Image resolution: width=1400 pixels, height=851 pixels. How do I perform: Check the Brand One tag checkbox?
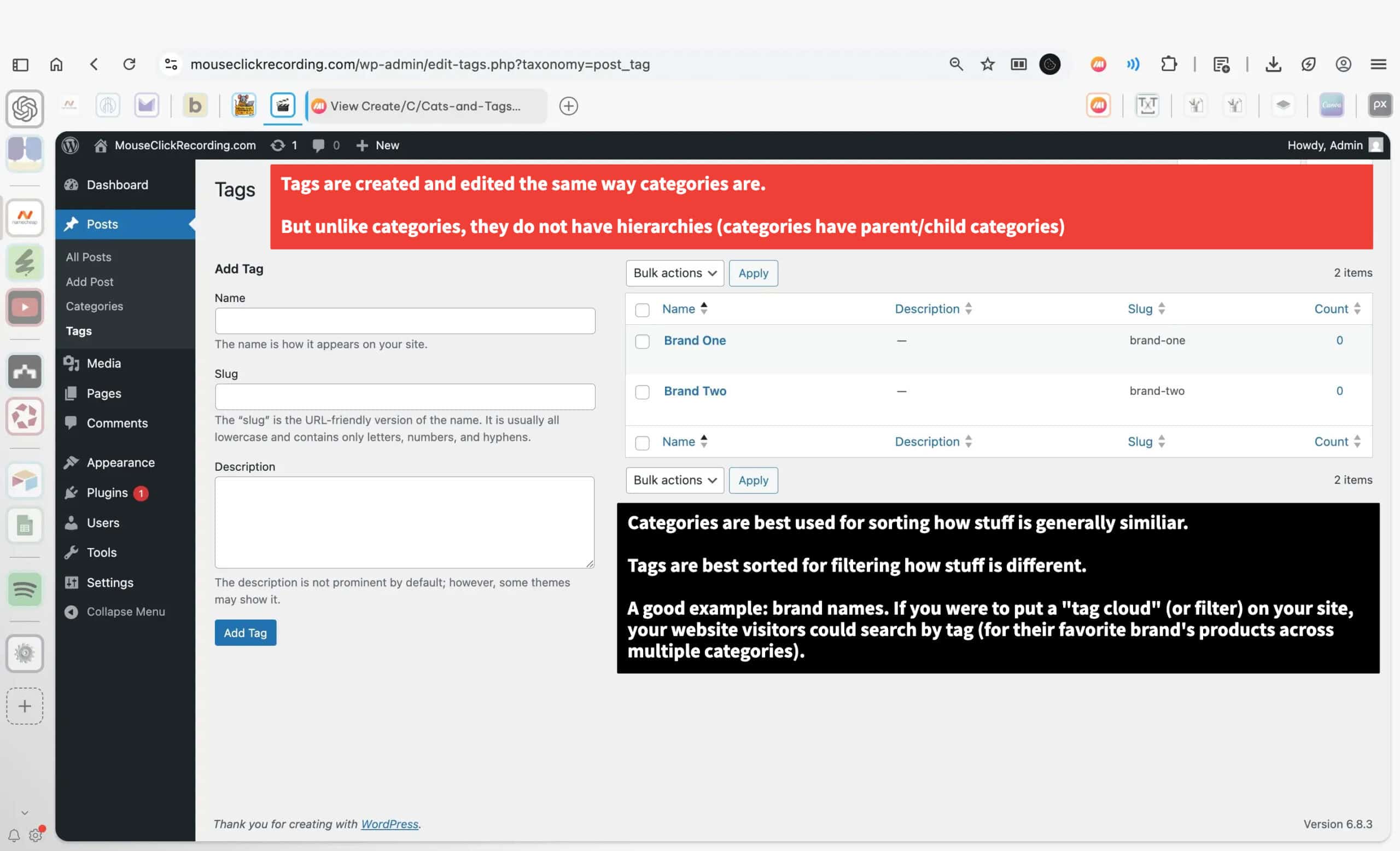click(x=642, y=341)
